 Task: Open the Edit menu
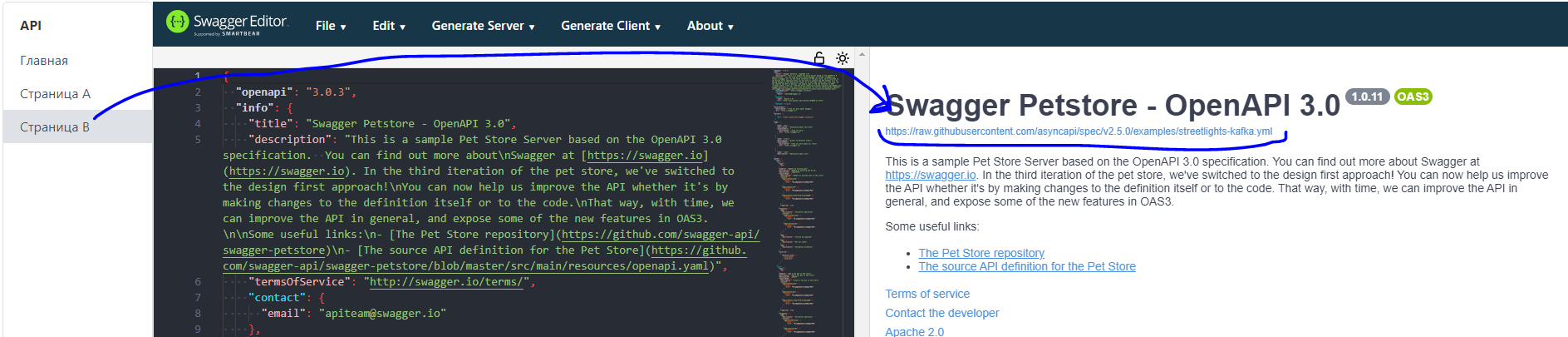point(389,26)
